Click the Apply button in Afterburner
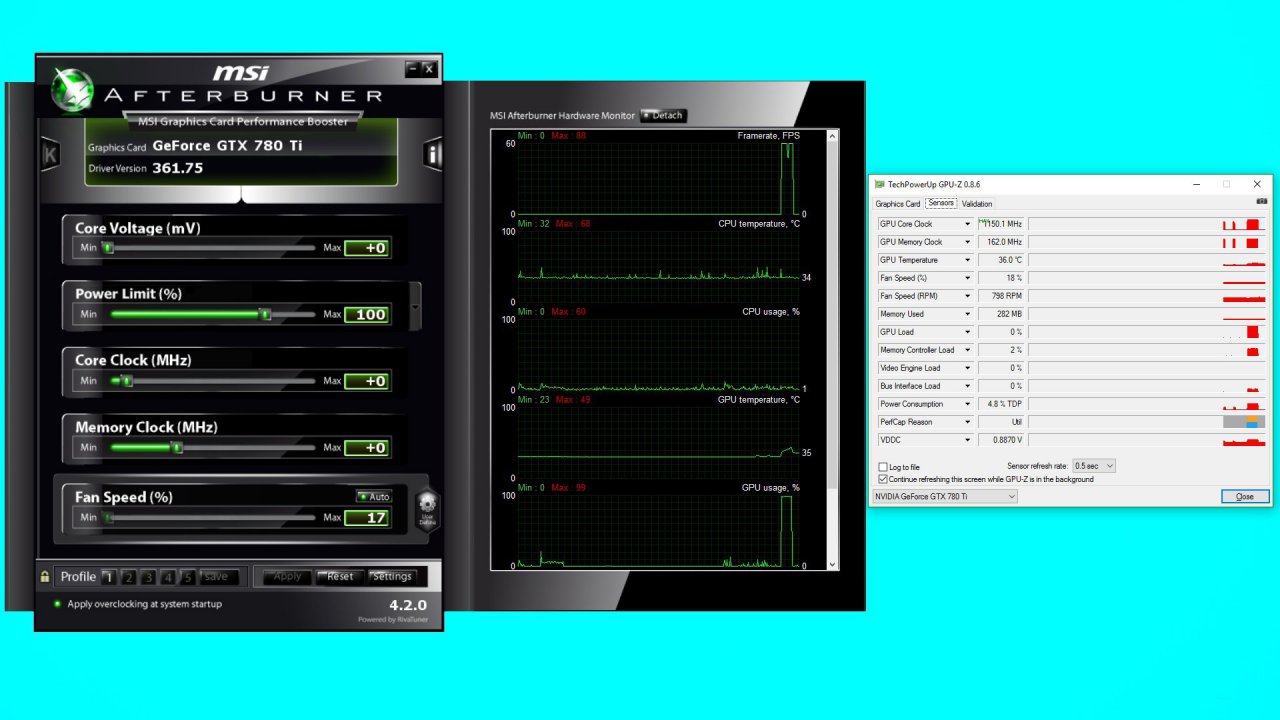Image resolution: width=1280 pixels, height=720 pixels. click(x=287, y=576)
